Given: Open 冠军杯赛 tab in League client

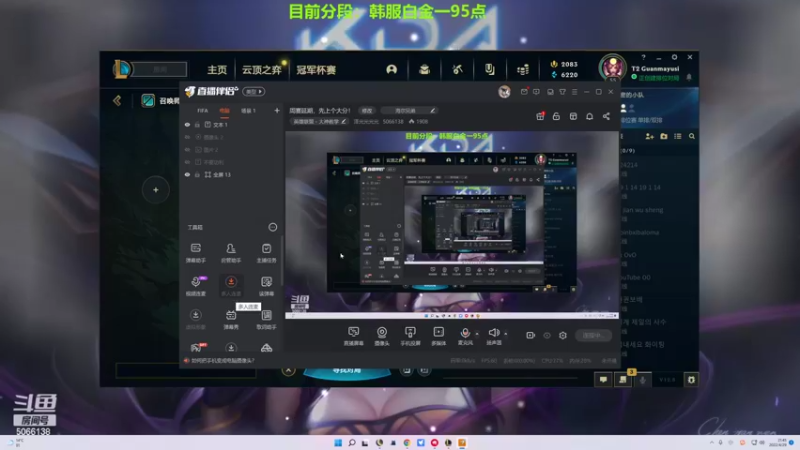Looking at the screenshot, I should tap(316, 70).
